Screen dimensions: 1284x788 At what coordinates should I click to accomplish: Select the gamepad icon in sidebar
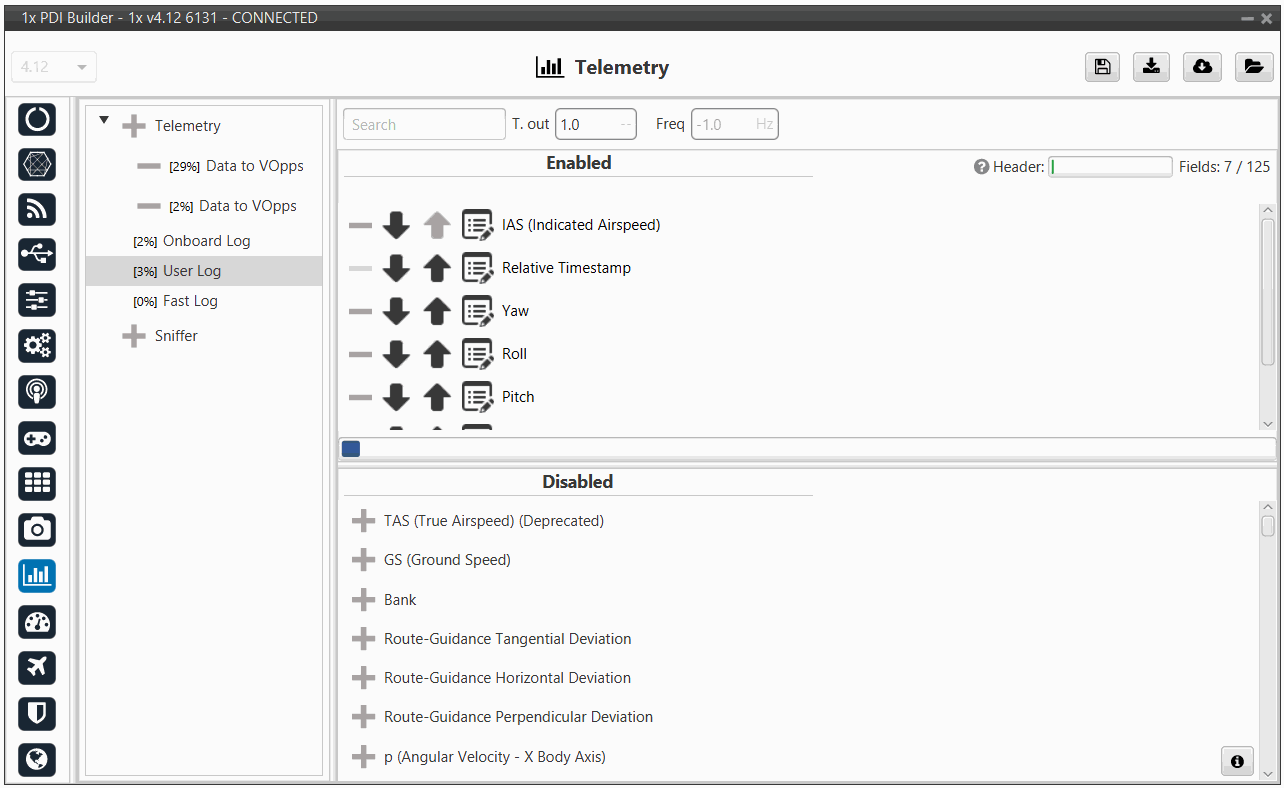click(37, 438)
